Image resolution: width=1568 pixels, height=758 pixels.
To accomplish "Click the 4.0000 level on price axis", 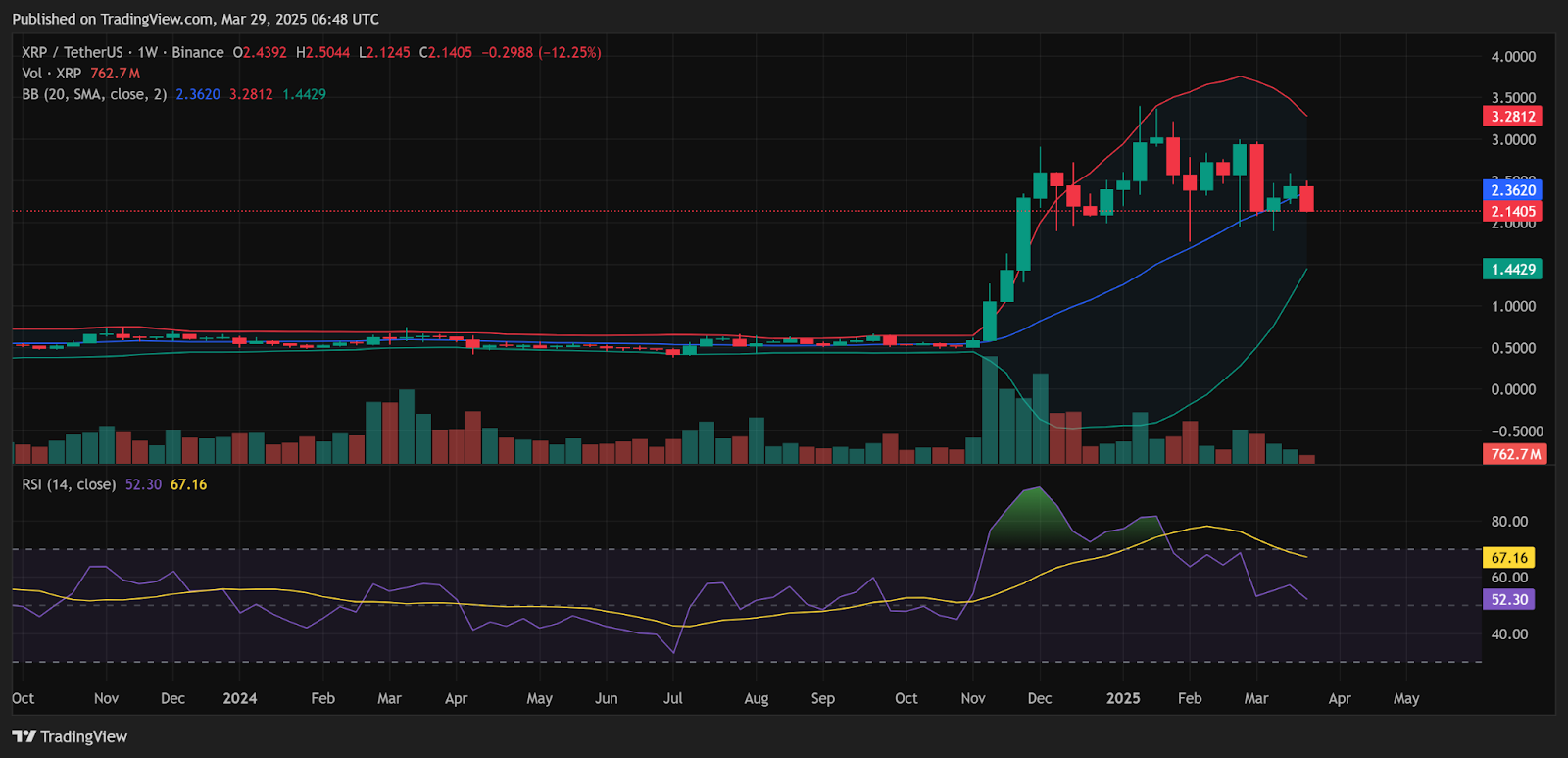I will coord(1512,57).
